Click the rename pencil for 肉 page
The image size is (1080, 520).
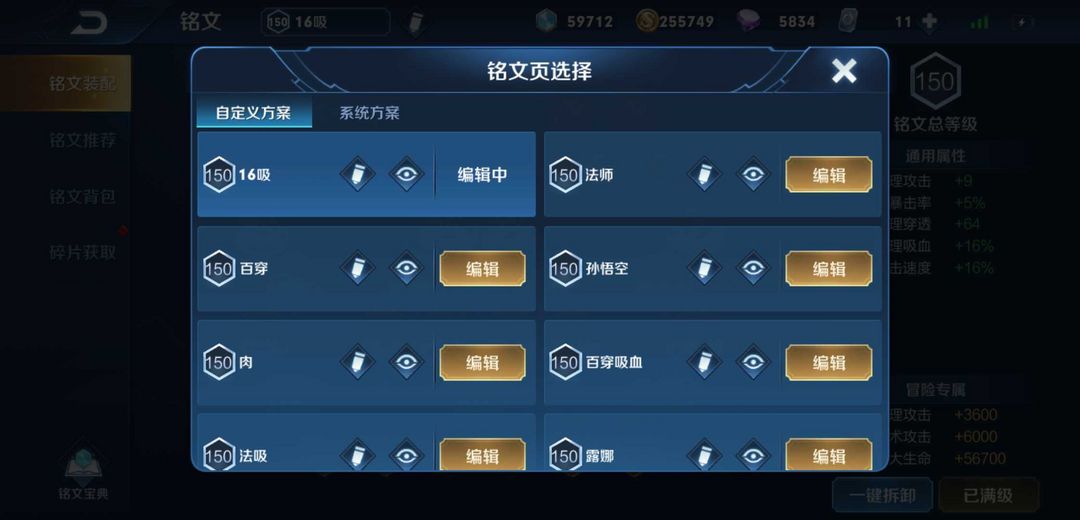point(357,362)
